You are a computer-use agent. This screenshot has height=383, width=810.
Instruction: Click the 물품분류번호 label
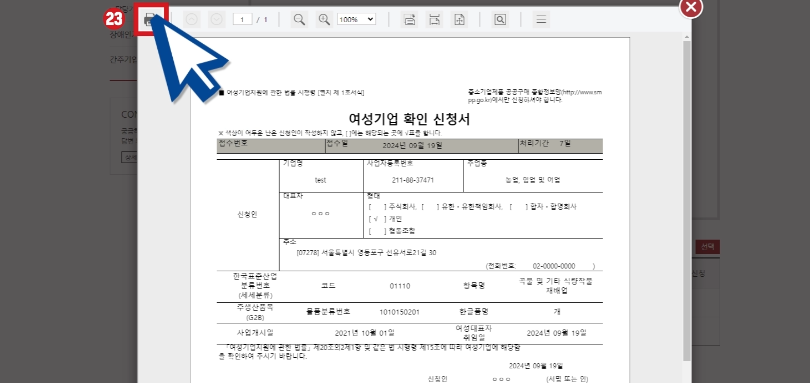tap(328, 312)
